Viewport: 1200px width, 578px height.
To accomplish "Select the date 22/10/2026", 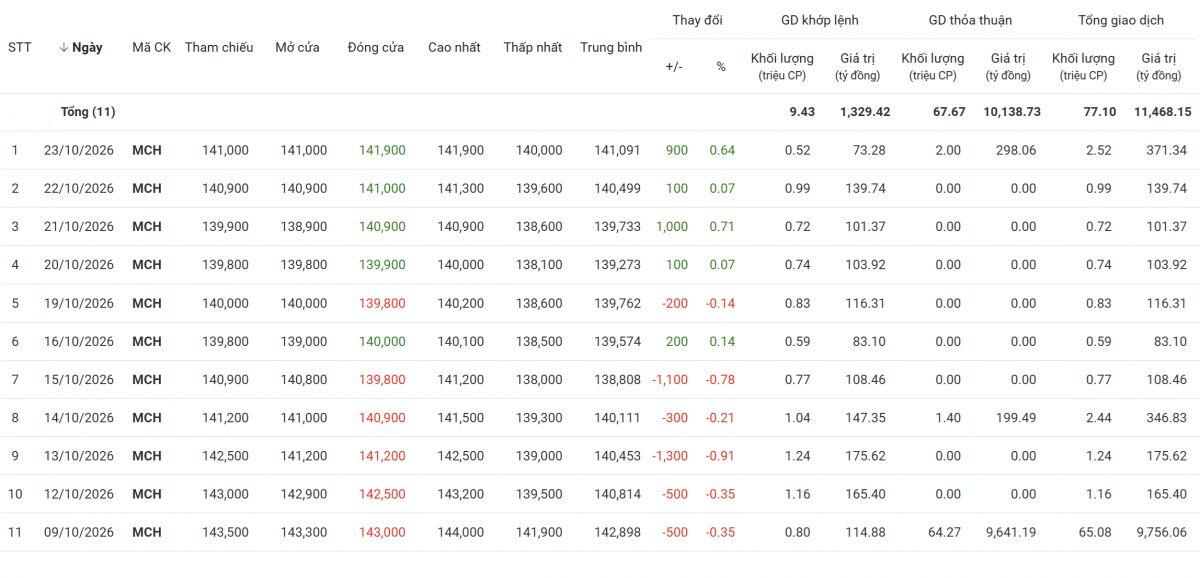I will [79, 188].
